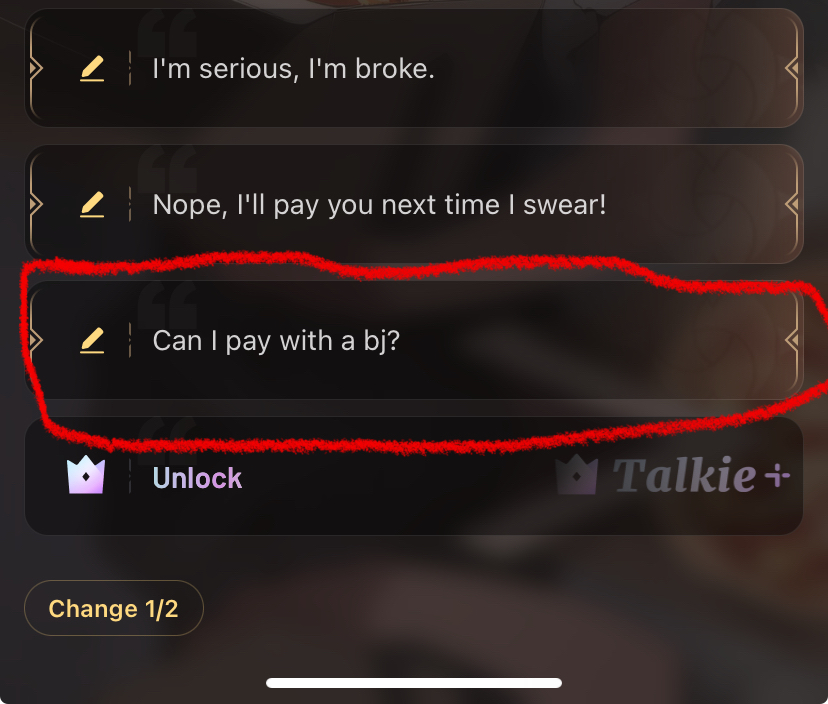Tap the white home indicator bar

pos(413,683)
